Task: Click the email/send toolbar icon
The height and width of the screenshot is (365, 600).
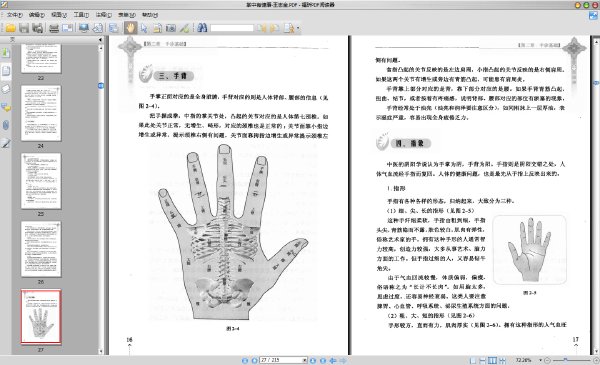Action: coord(68,28)
